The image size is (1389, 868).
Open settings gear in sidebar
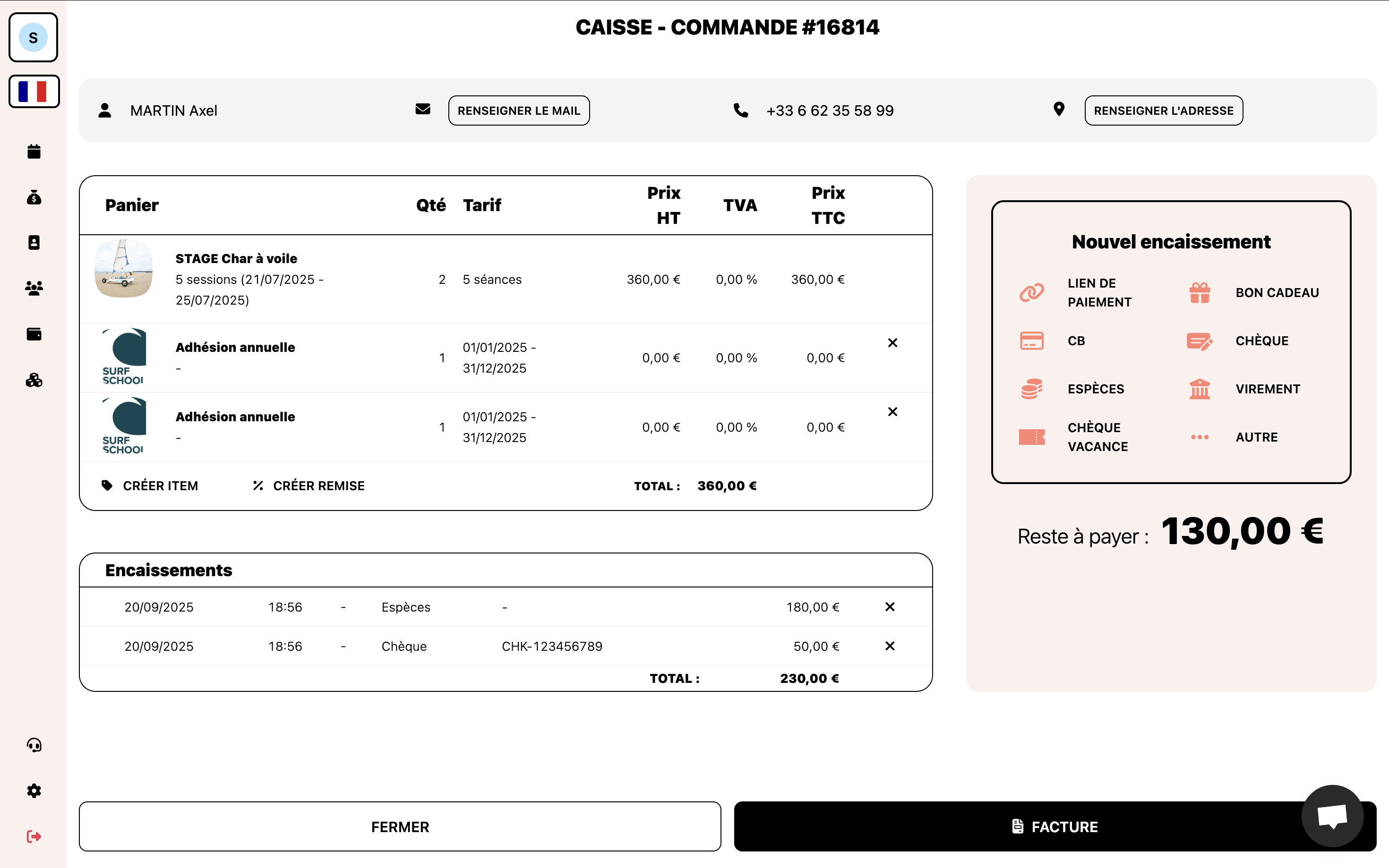pos(34,791)
